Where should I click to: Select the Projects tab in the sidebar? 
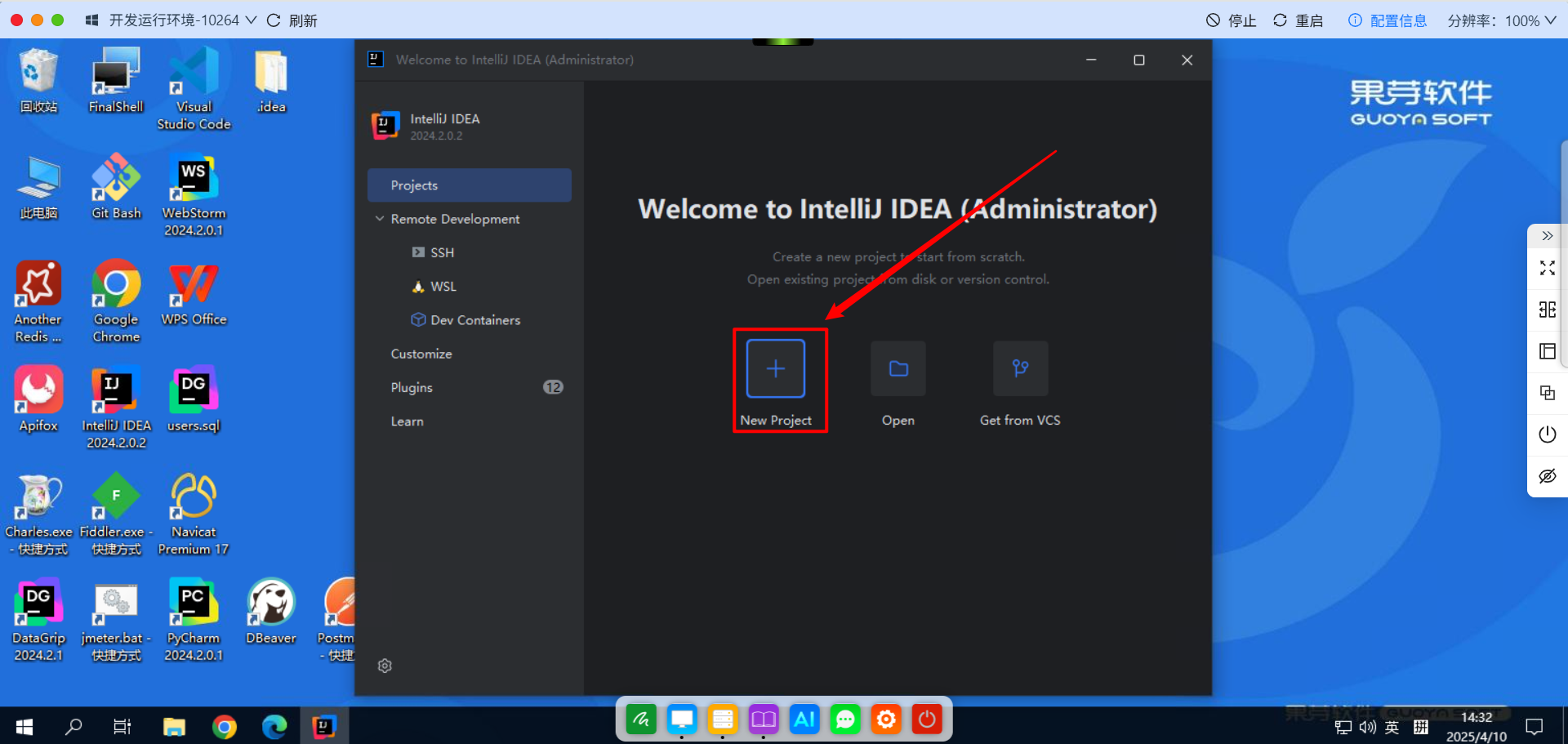(x=470, y=185)
